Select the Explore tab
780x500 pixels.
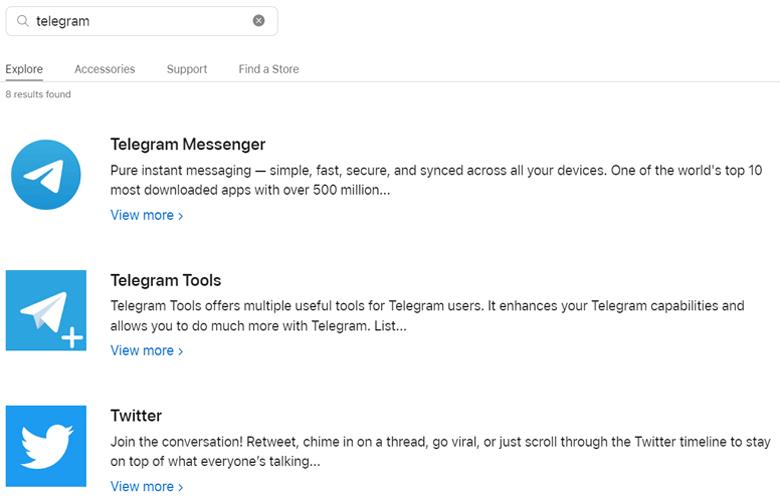tap(24, 69)
